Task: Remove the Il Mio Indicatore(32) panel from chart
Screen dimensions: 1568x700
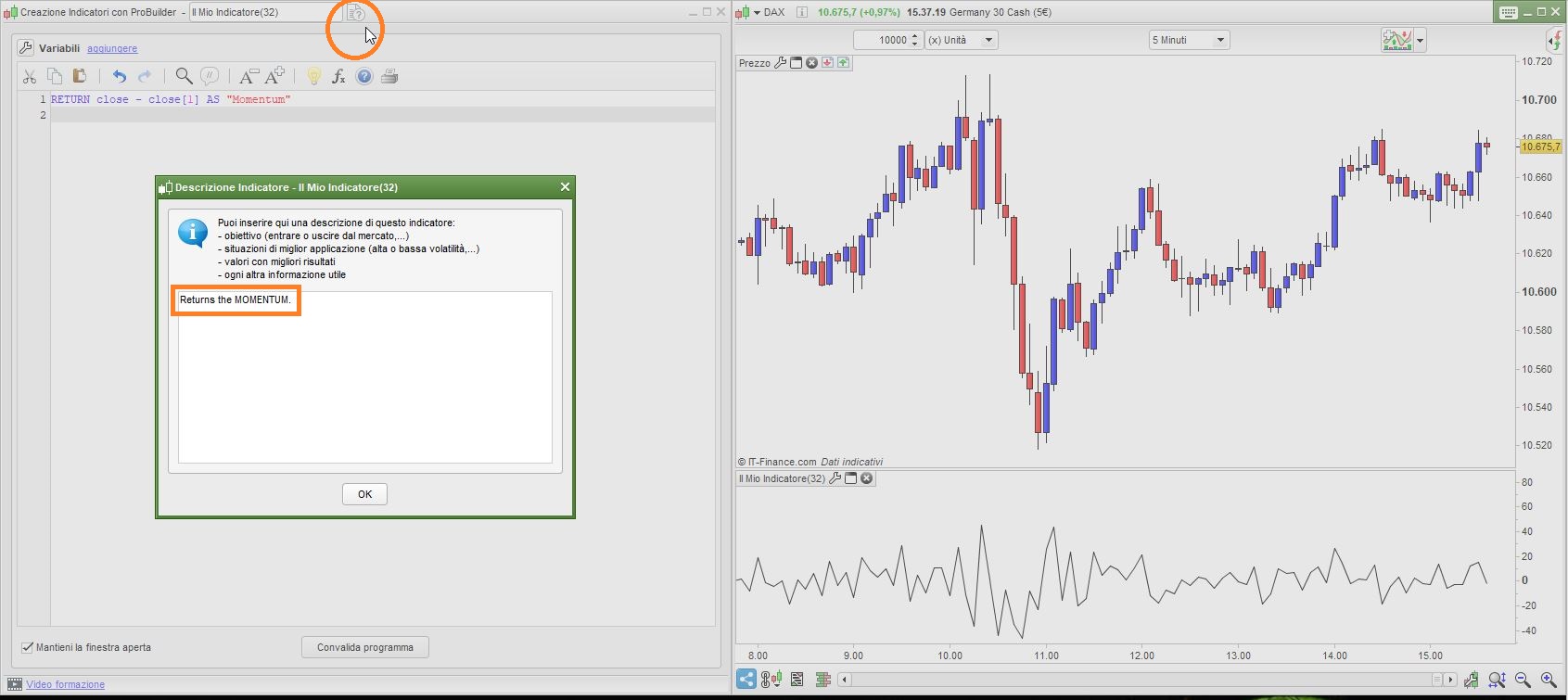Action: pos(866,478)
